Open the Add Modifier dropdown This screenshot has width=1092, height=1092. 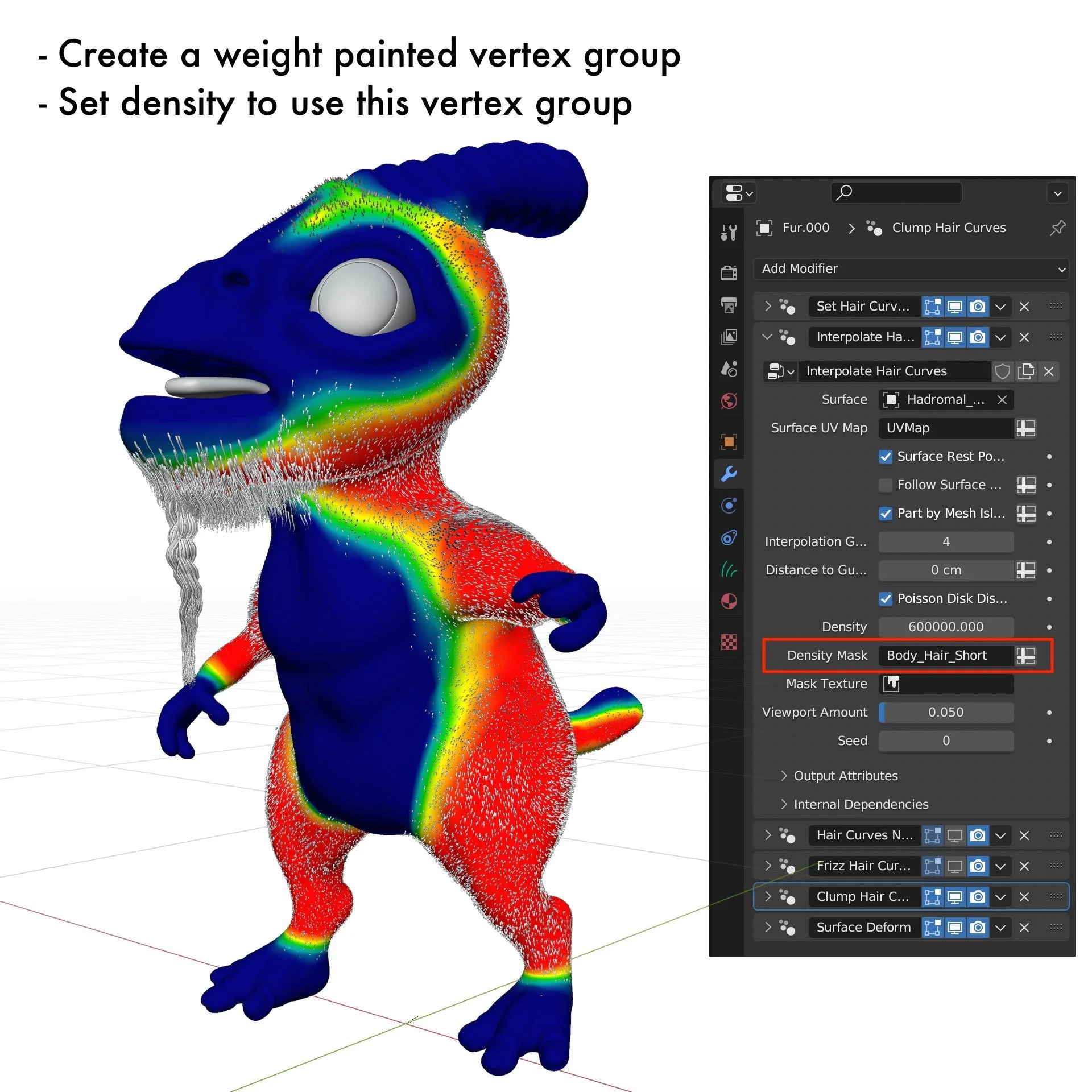click(x=910, y=269)
